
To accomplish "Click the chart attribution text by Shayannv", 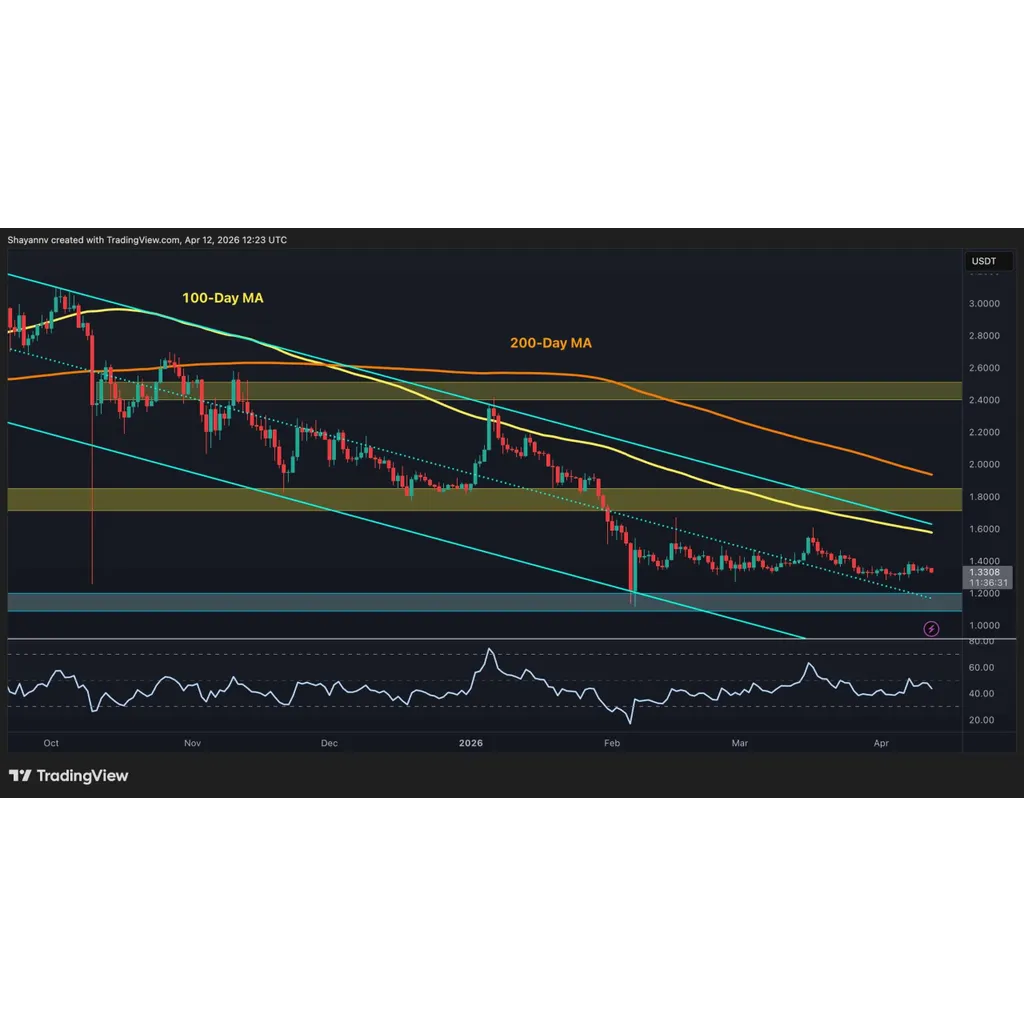I will pyautogui.click(x=147, y=240).
